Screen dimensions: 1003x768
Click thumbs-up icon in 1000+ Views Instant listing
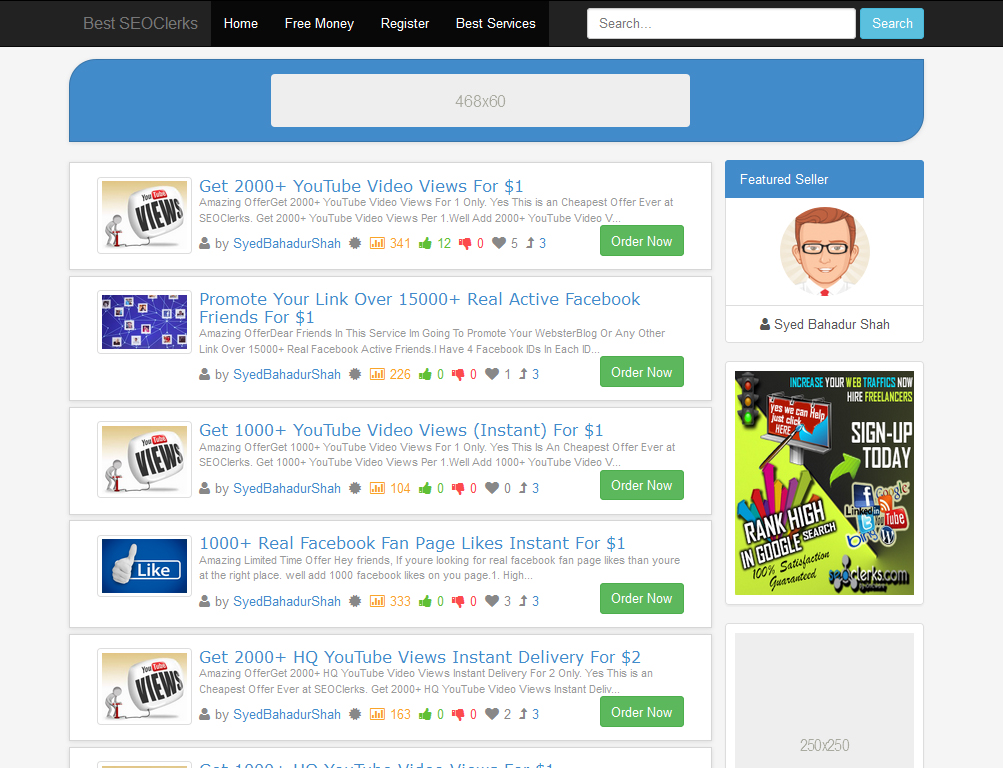(425, 488)
